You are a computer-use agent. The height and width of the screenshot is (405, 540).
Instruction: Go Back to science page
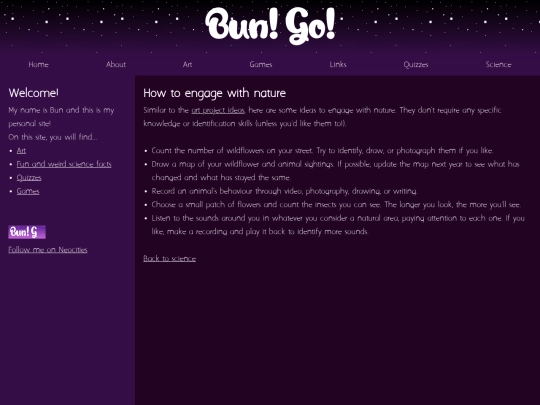[169, 259]
